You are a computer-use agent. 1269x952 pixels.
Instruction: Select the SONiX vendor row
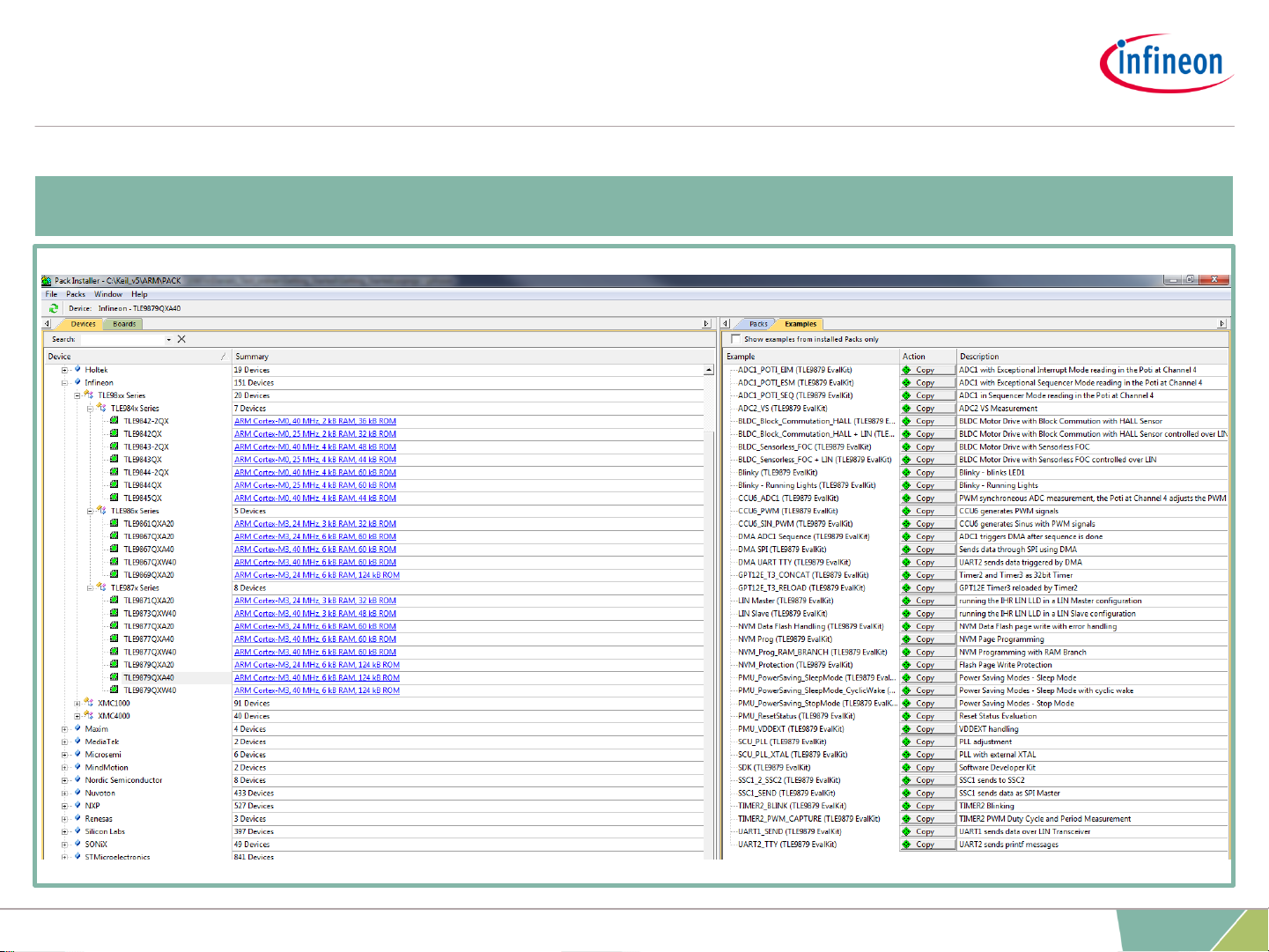point(96,844)
